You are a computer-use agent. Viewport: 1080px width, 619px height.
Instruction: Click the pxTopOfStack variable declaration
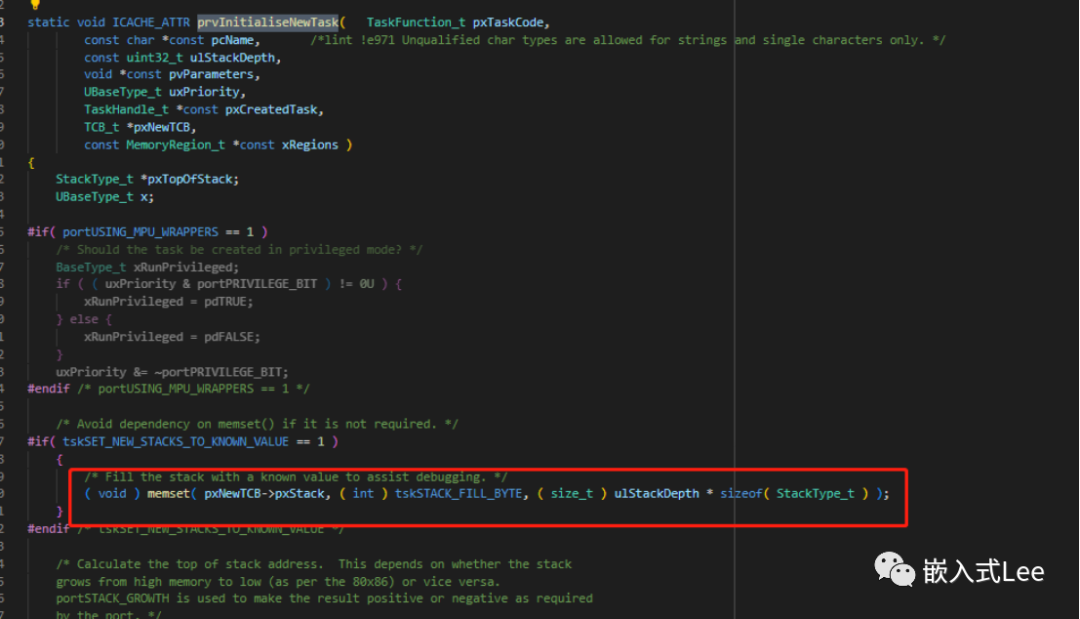pyautogui.click(x=189, y=179)
